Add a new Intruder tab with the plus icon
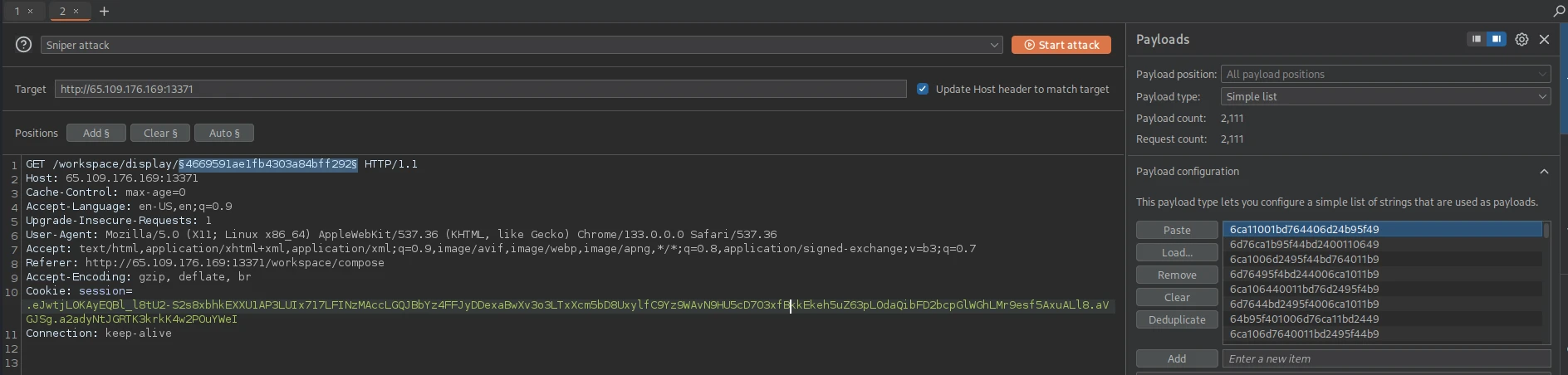 (x=104, y=12)
